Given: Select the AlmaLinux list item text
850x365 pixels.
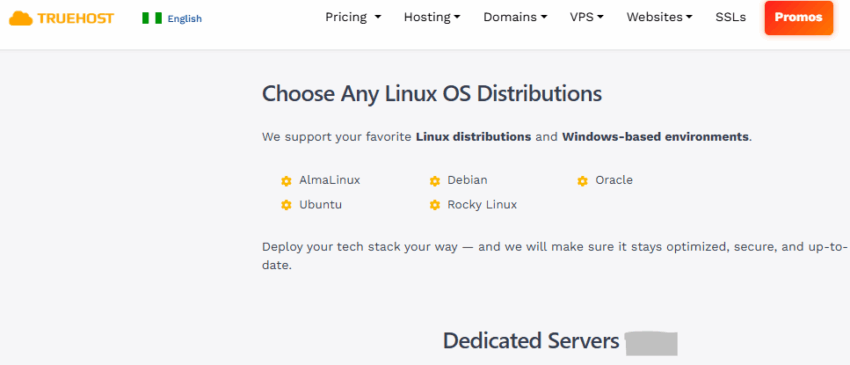Looking at the screenshot, I should click(x=330, y=180).
